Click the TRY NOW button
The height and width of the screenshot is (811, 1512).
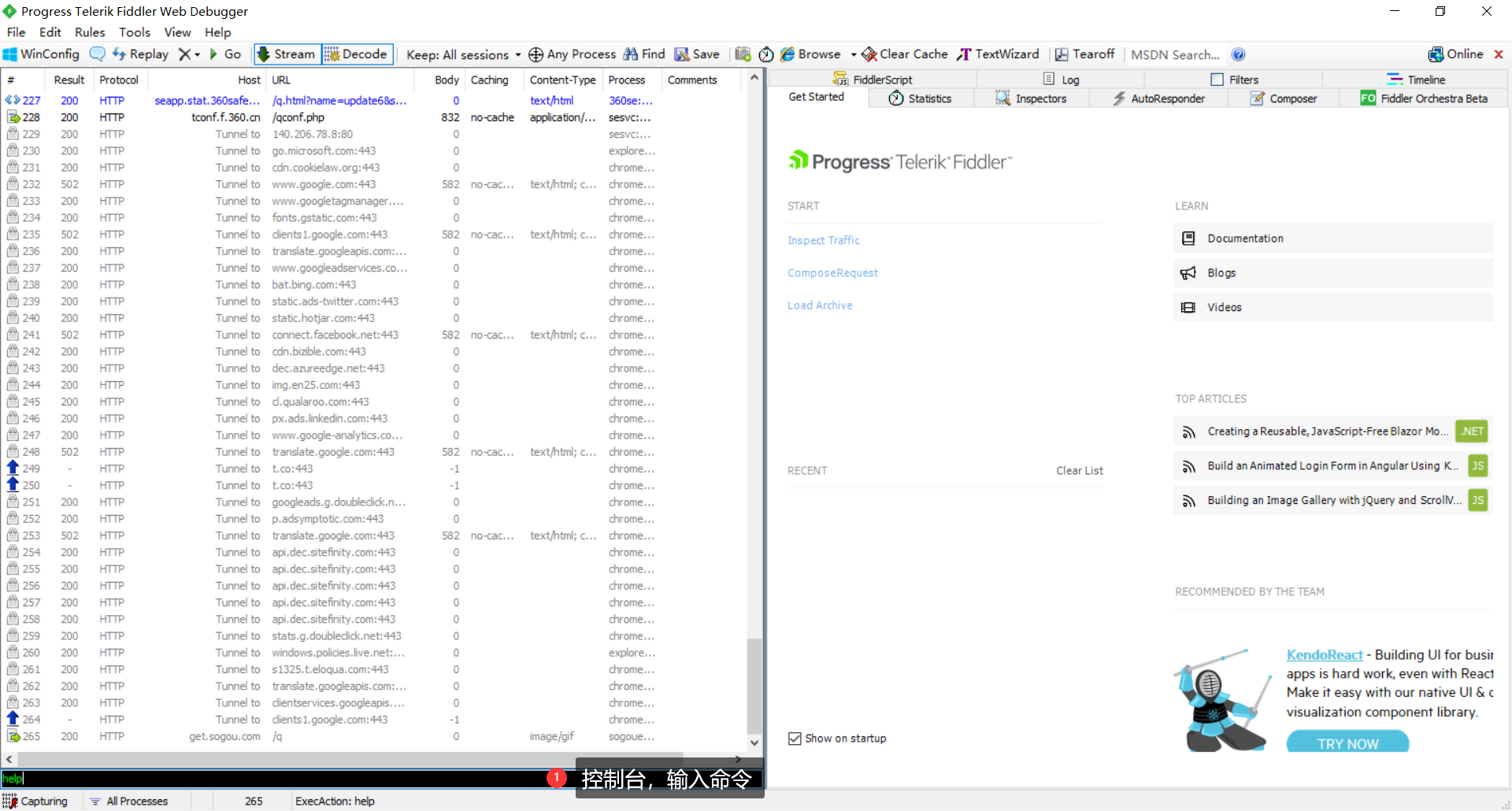tap(1347, 742)
